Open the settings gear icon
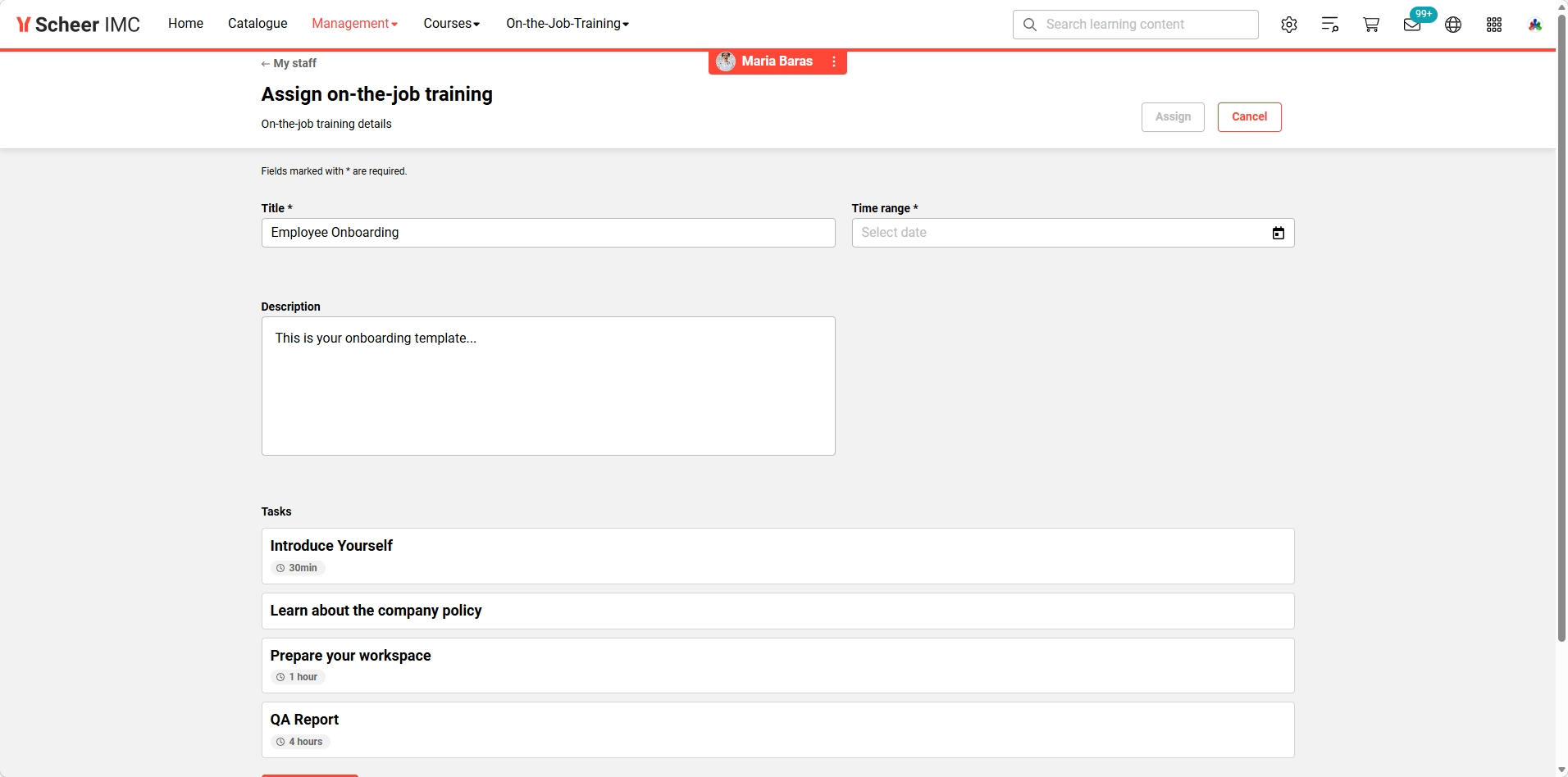This screenshot has width=1568, height=777. (1289, 25)
